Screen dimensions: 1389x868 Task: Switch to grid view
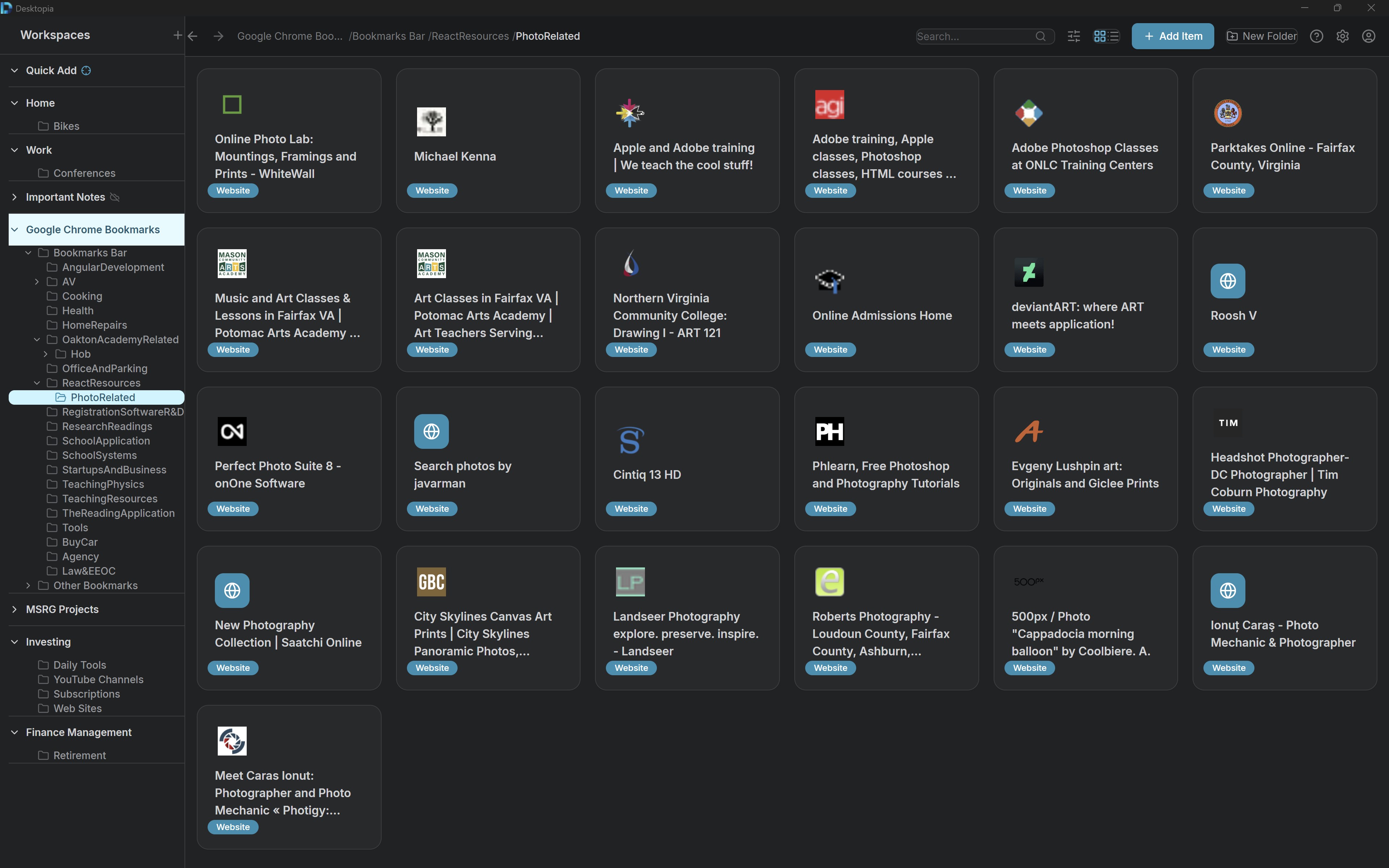tap(1099, 36)
